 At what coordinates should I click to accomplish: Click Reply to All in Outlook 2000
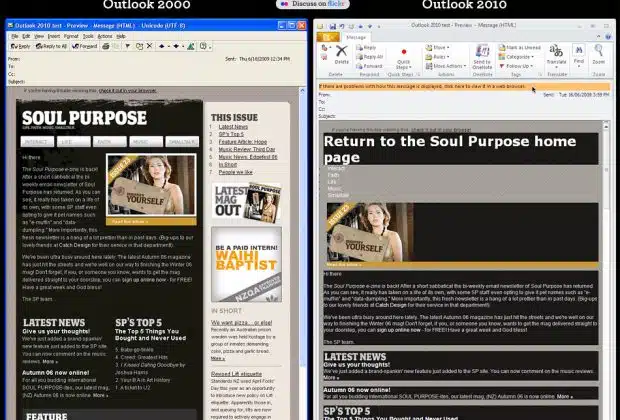[51, 46]
